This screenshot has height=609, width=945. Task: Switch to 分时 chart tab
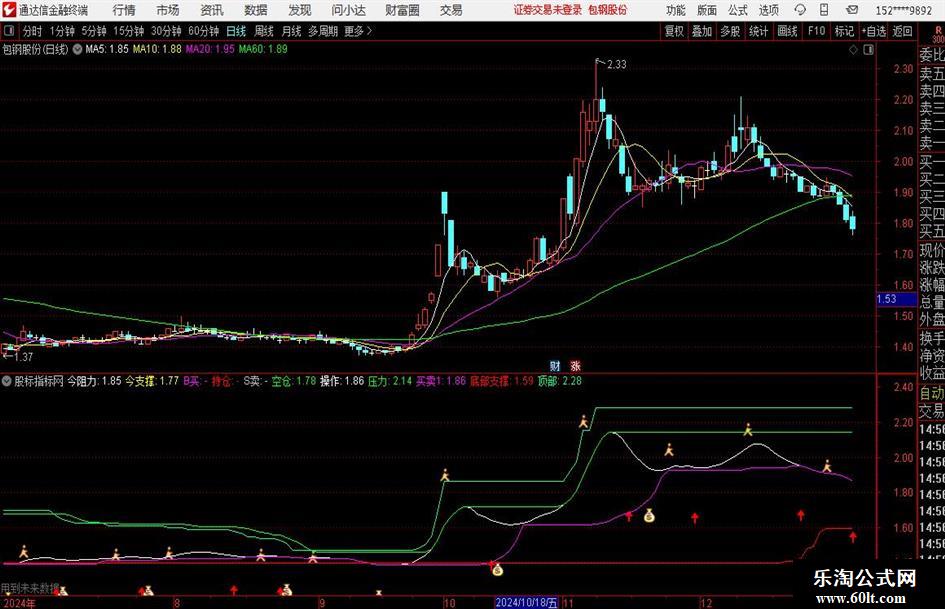[x=33, y=31]
